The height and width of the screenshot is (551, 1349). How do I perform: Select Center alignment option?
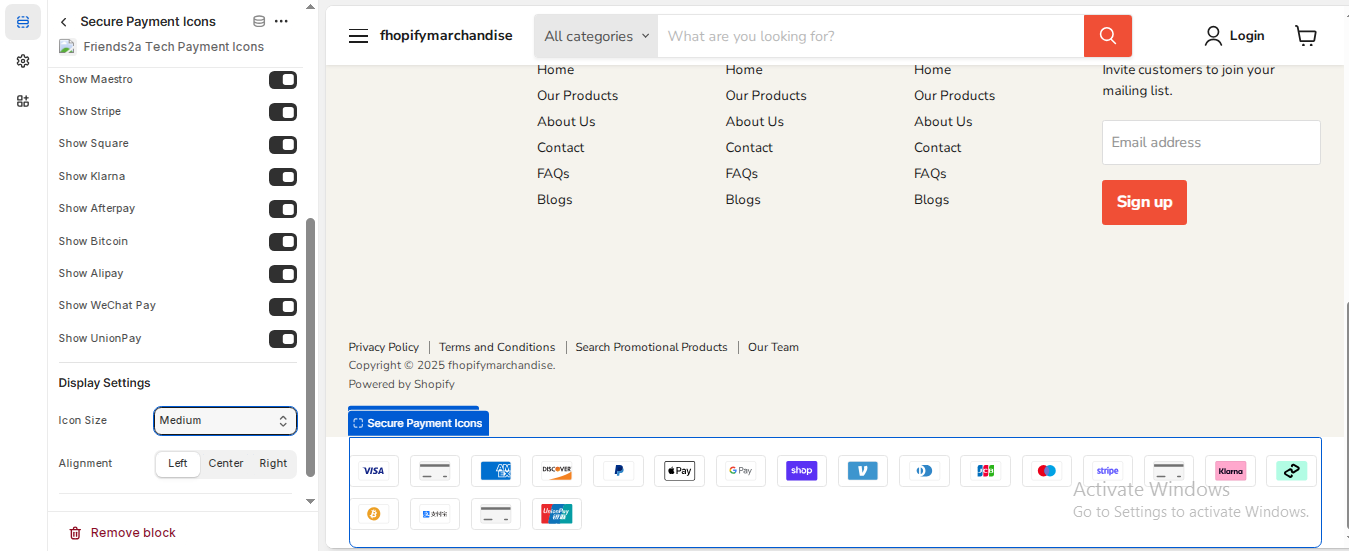click(226, 464)
